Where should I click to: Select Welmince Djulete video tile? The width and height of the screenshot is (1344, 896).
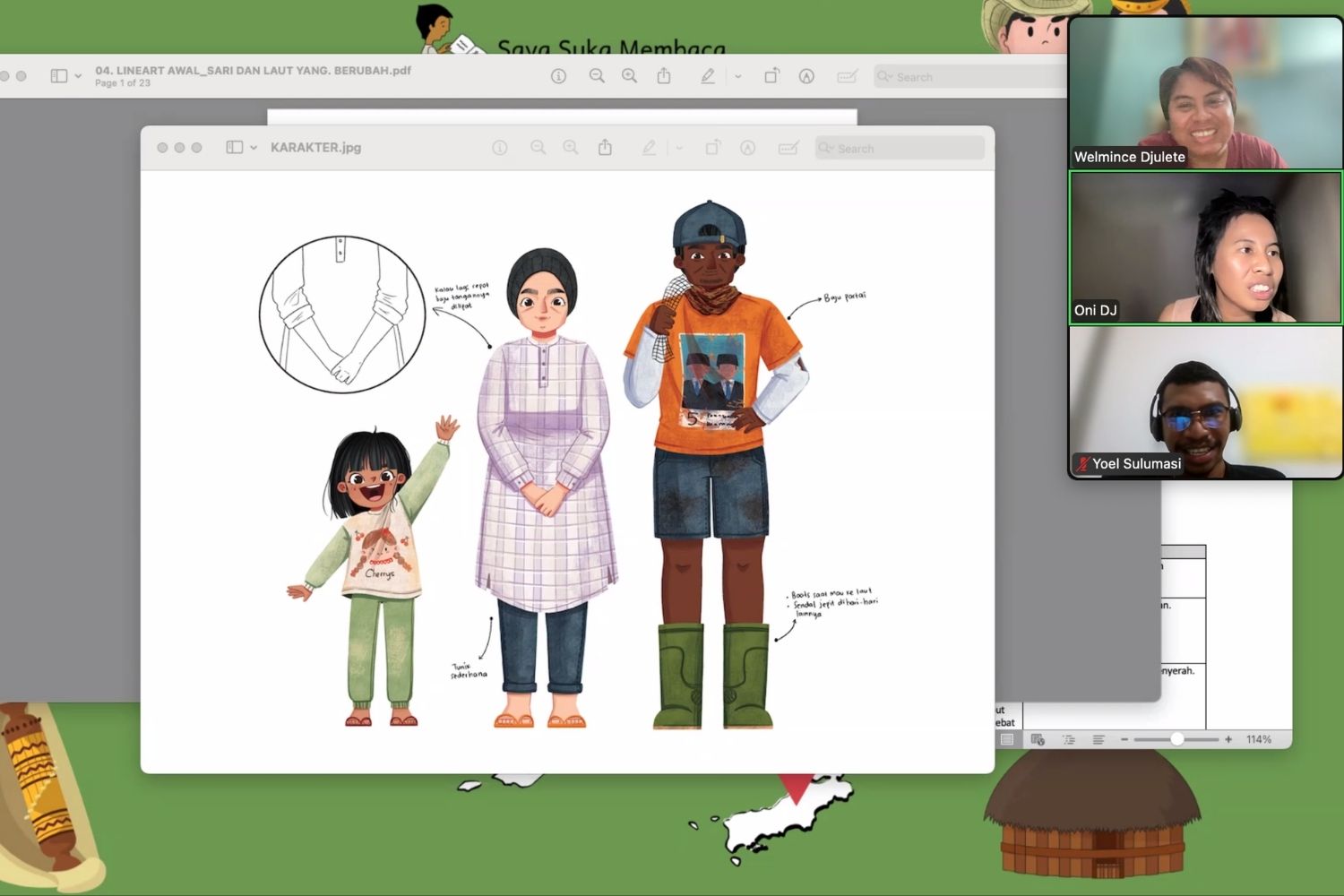coord(1205,92)
